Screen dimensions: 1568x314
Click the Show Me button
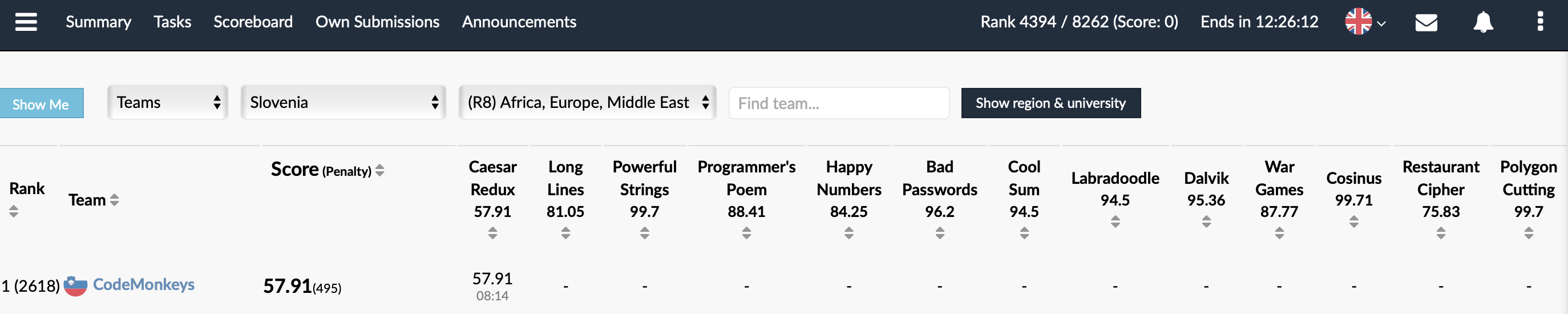tap(41, 104)
